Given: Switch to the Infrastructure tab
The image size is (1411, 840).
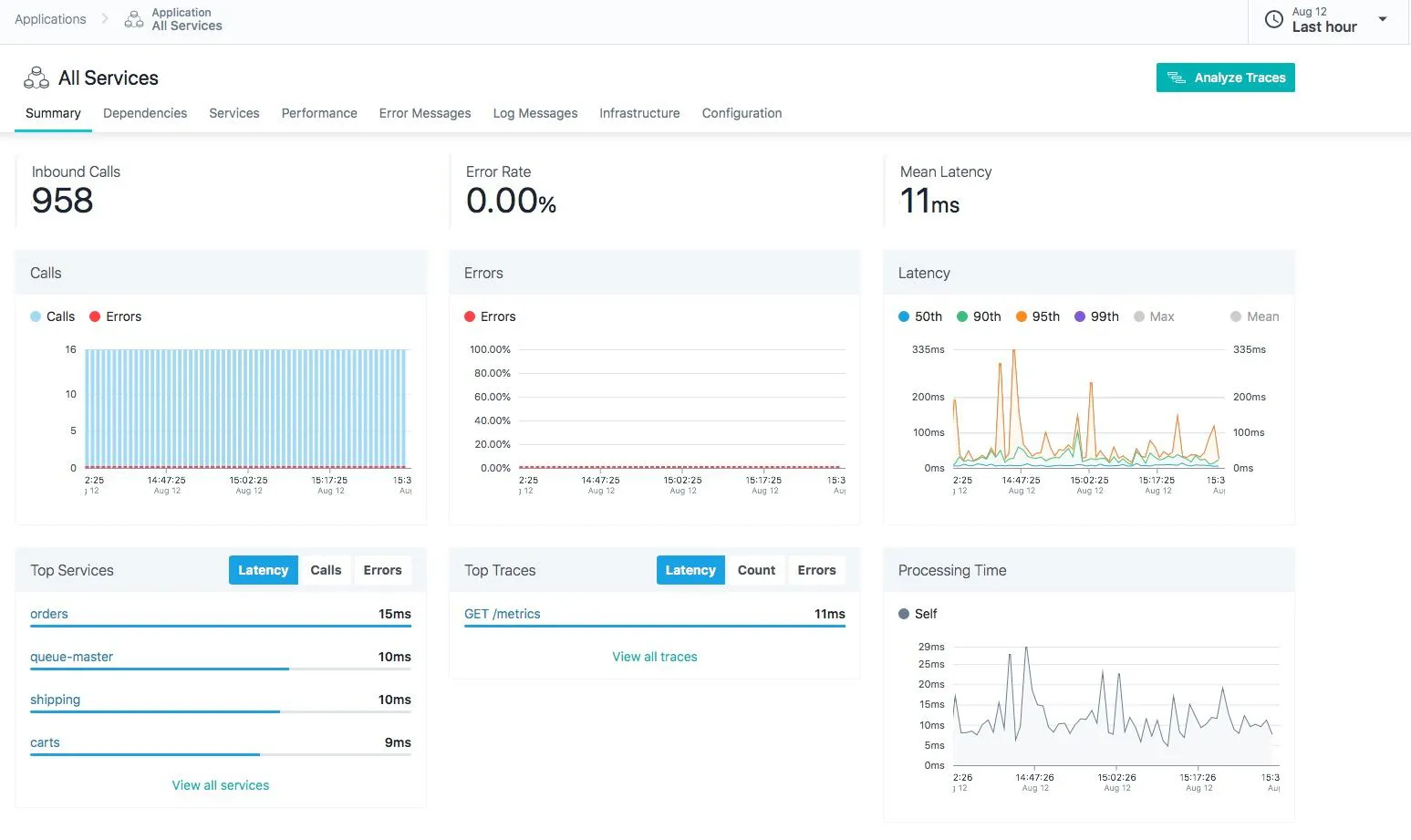Looking at the screenshot, I should pos(639,113).
